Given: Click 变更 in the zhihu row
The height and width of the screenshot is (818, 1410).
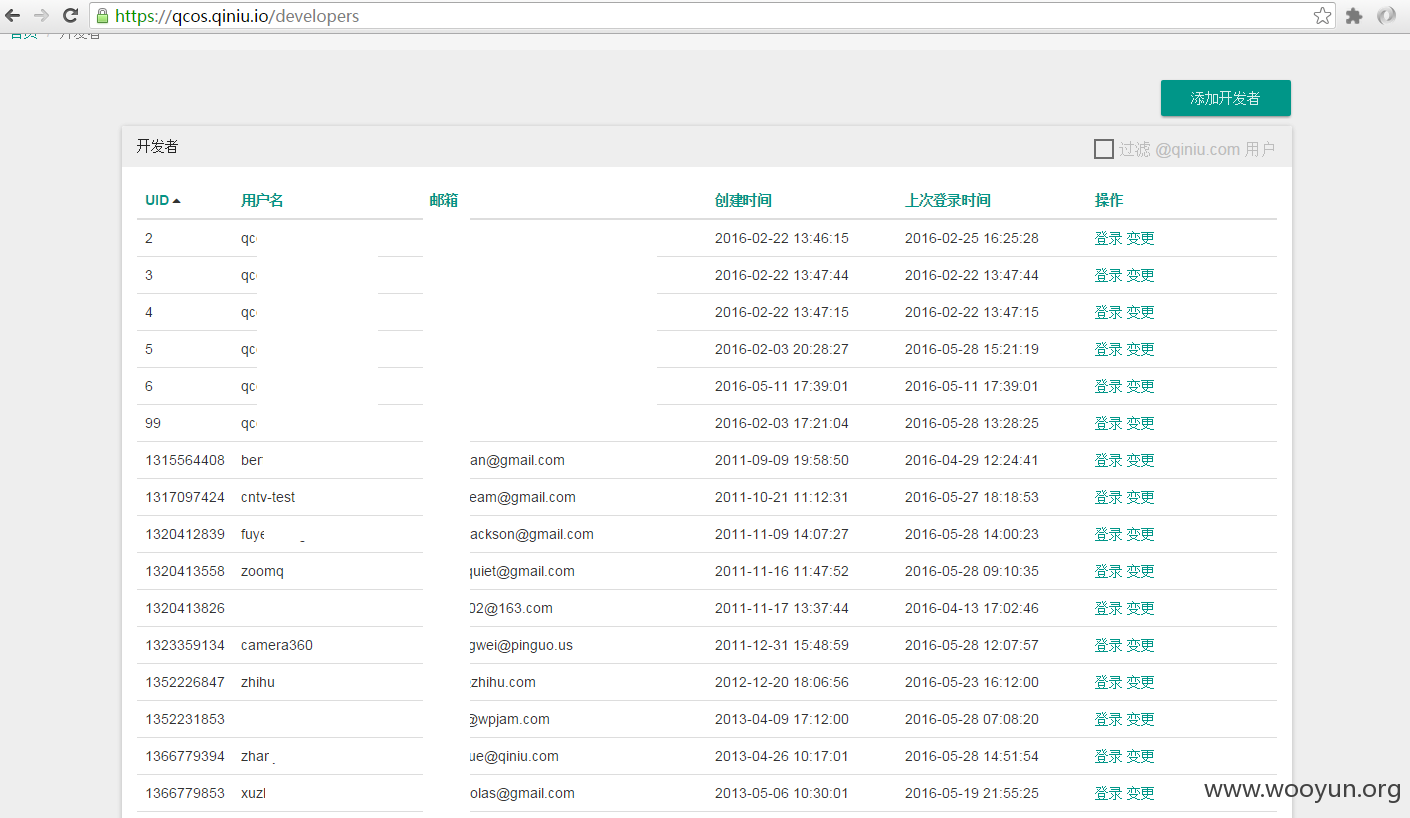Looking at the screenshot, I should coord(1141,682).
